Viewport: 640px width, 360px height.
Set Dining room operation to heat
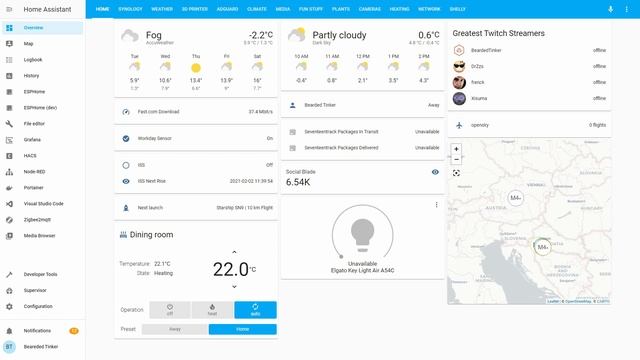[212, 310]
